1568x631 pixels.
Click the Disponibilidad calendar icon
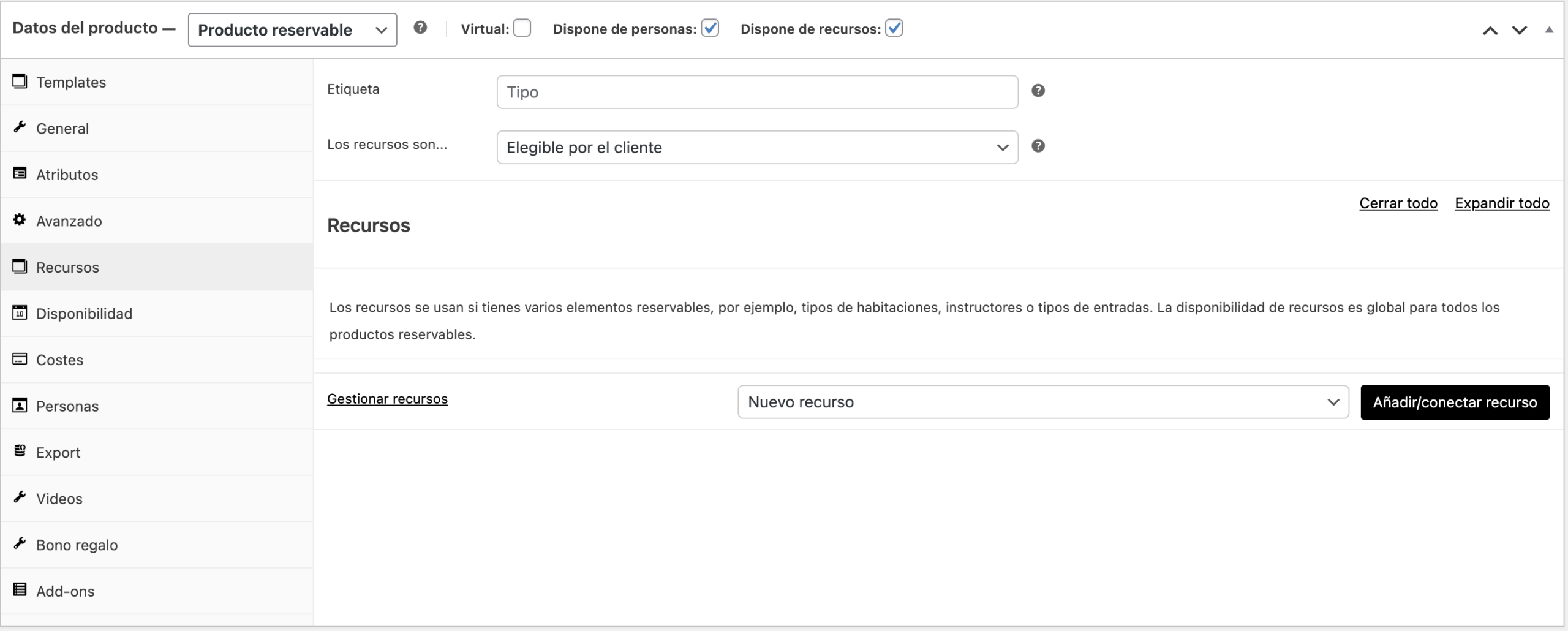20,313
